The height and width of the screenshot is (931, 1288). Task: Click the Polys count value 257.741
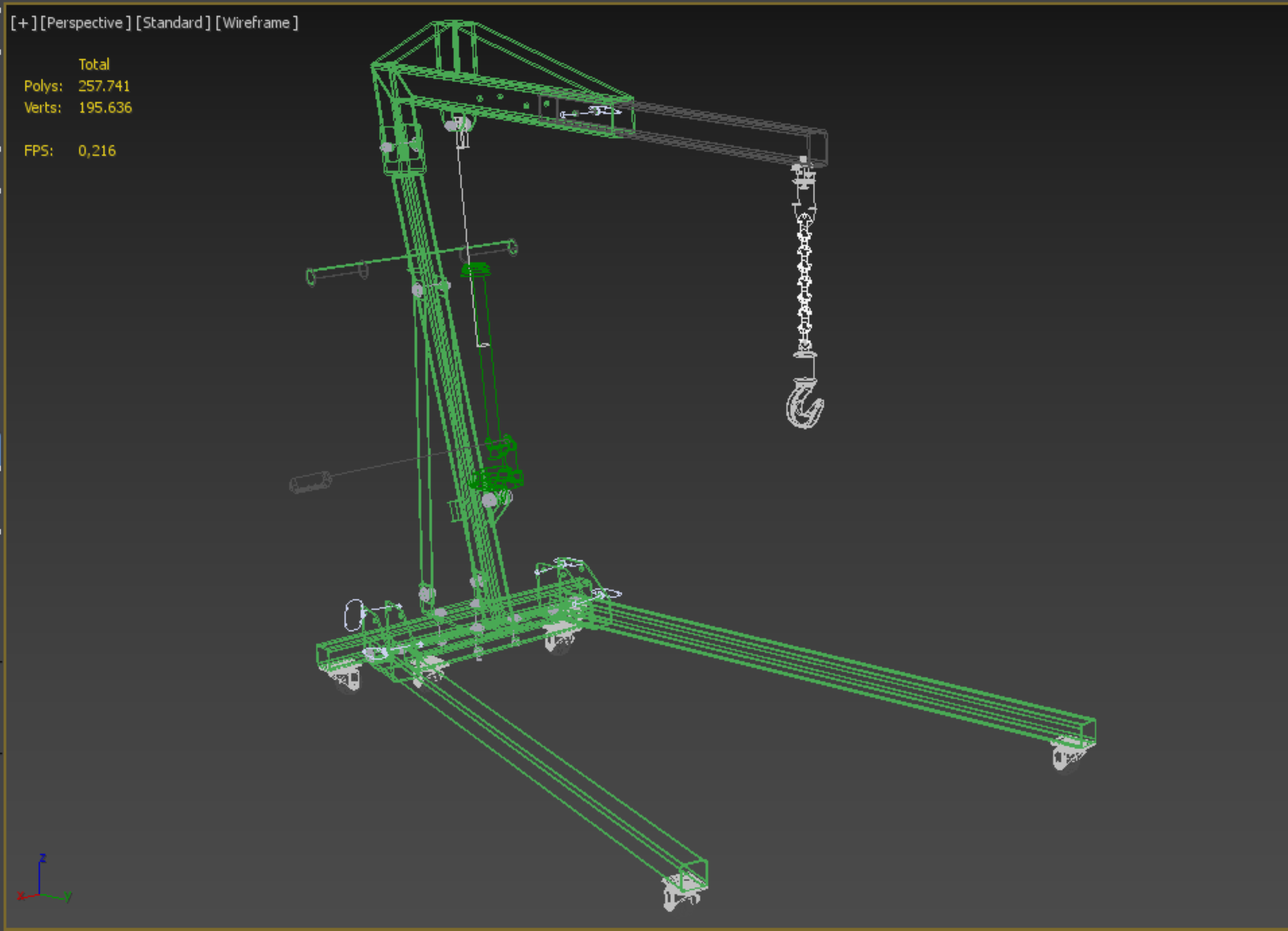point(104,87)
